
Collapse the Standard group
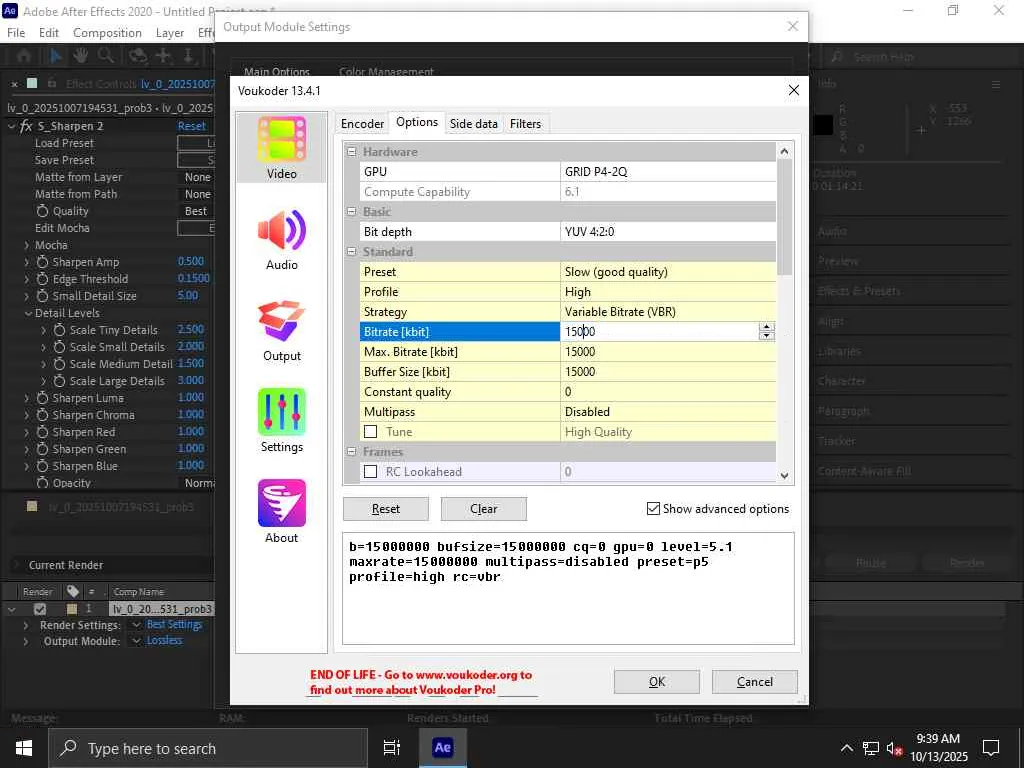[351, 251]
